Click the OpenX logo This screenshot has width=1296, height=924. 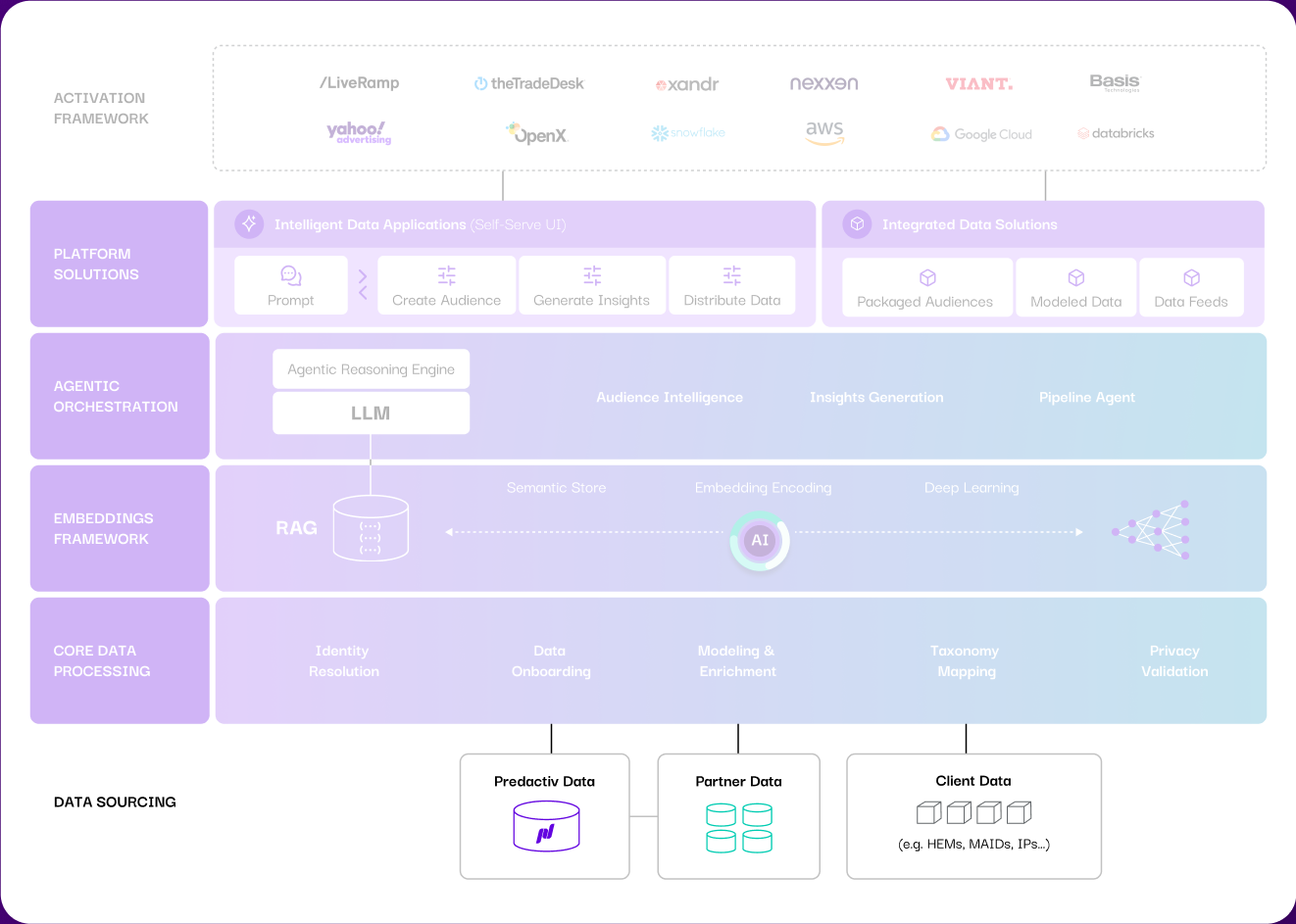click(x=537, y=133)
